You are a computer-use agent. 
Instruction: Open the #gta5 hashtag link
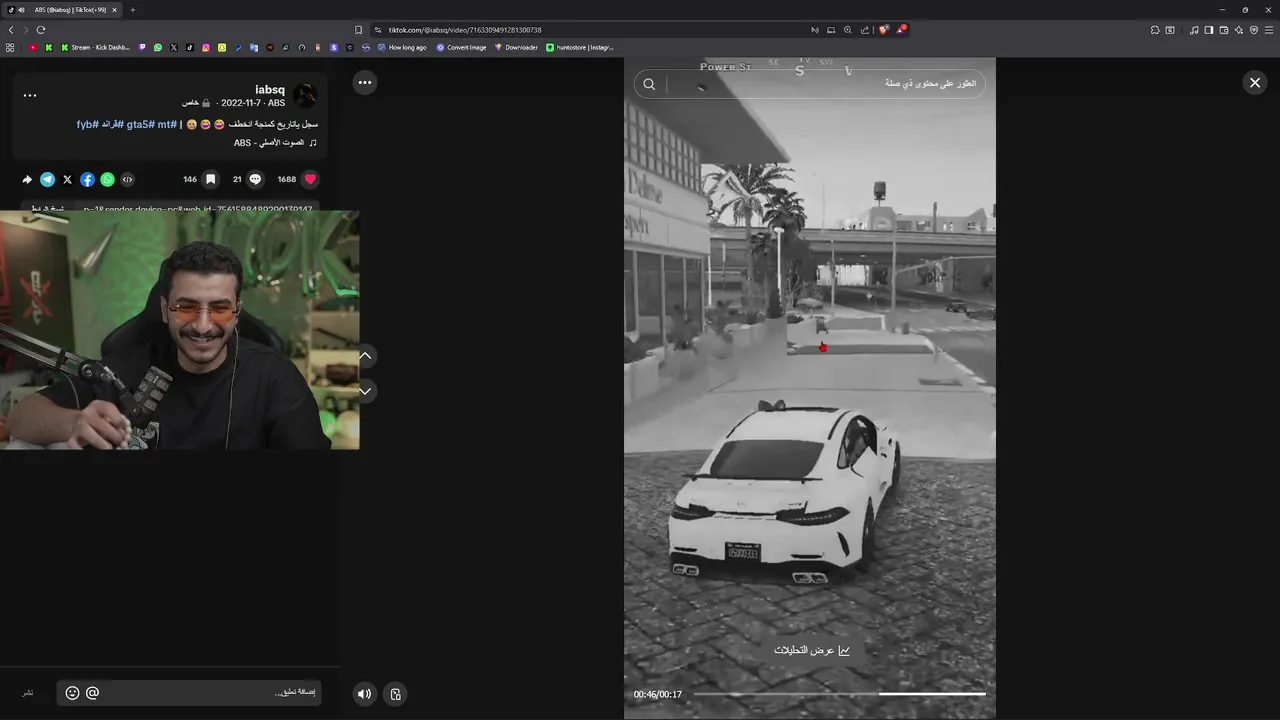point(140,124)
